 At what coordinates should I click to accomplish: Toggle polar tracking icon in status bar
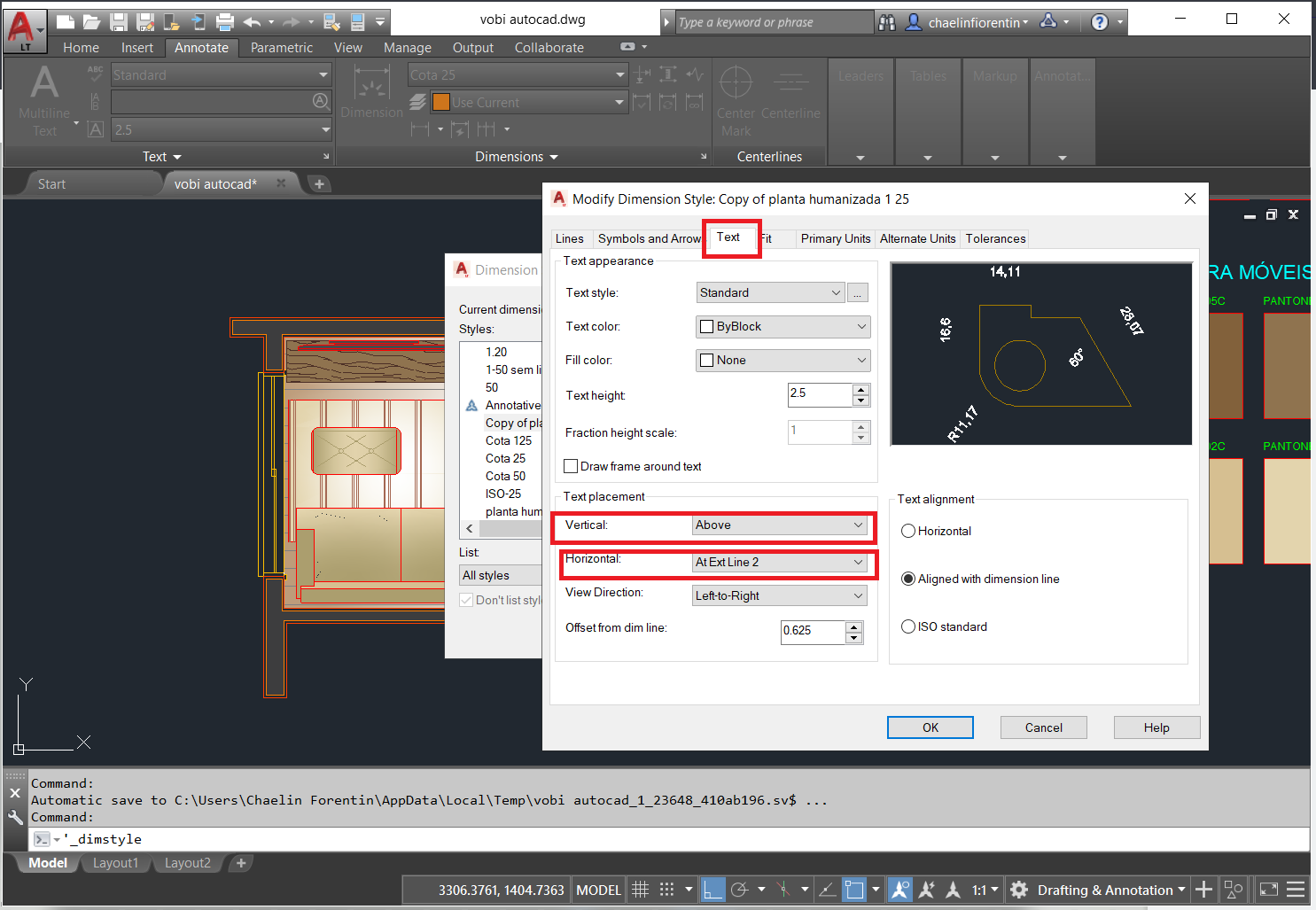coord(739,890)
